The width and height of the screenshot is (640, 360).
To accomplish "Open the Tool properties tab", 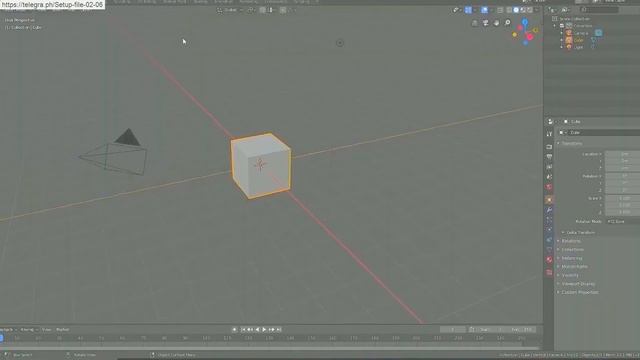I will [549, 134].
